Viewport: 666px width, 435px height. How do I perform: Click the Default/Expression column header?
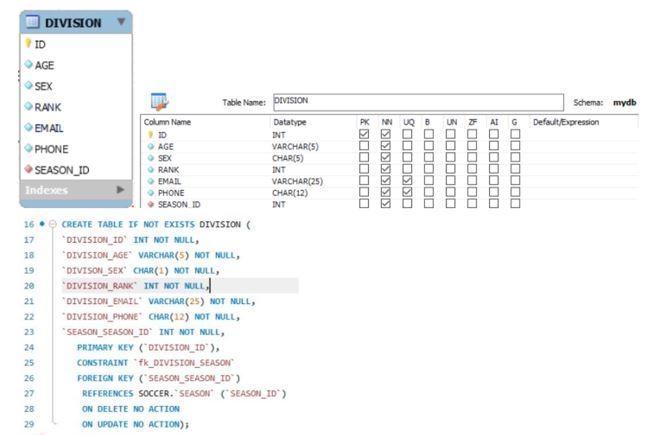[566, 122]
